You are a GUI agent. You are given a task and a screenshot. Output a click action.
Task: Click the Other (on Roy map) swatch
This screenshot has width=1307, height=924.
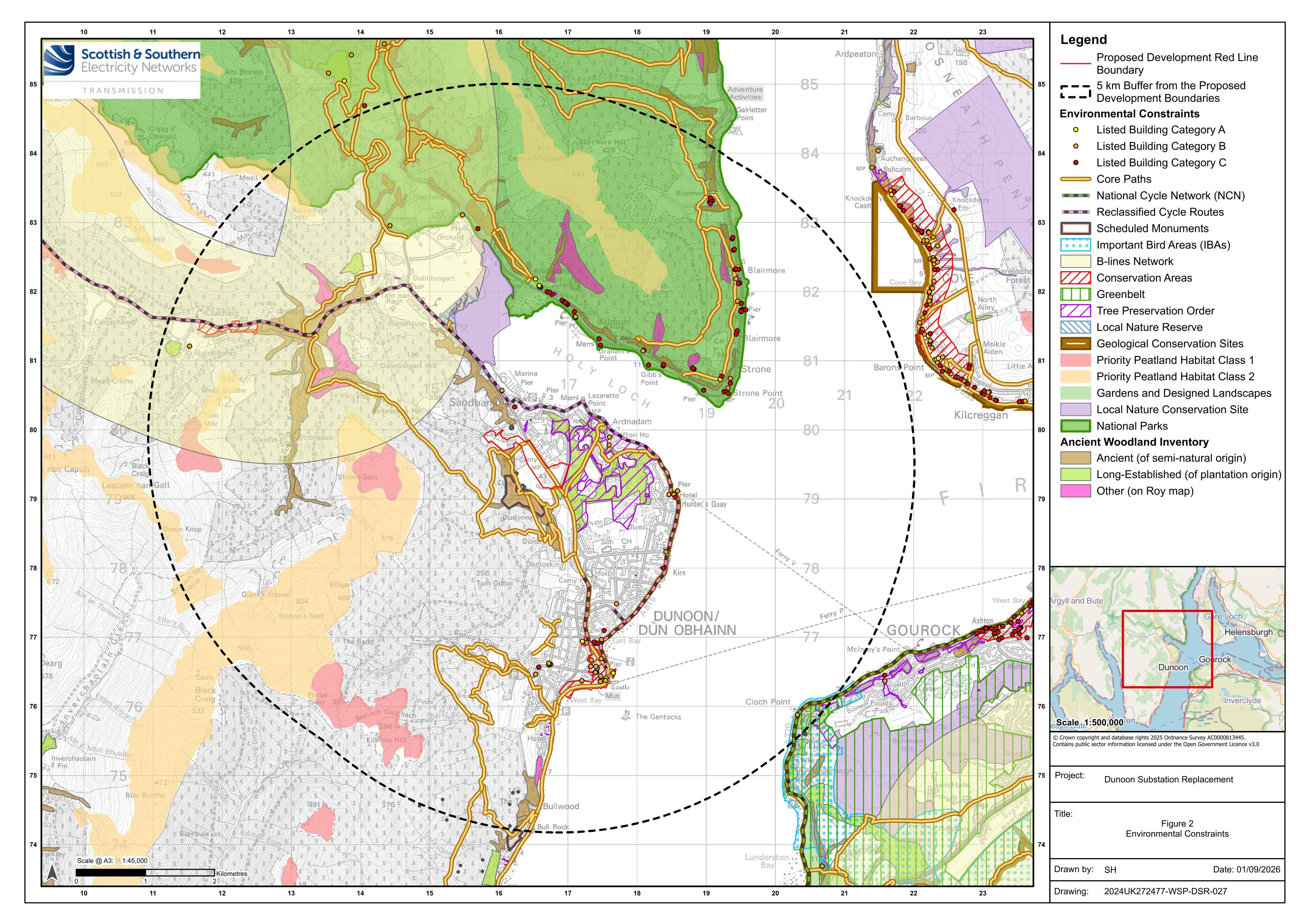coord(1075,492)
